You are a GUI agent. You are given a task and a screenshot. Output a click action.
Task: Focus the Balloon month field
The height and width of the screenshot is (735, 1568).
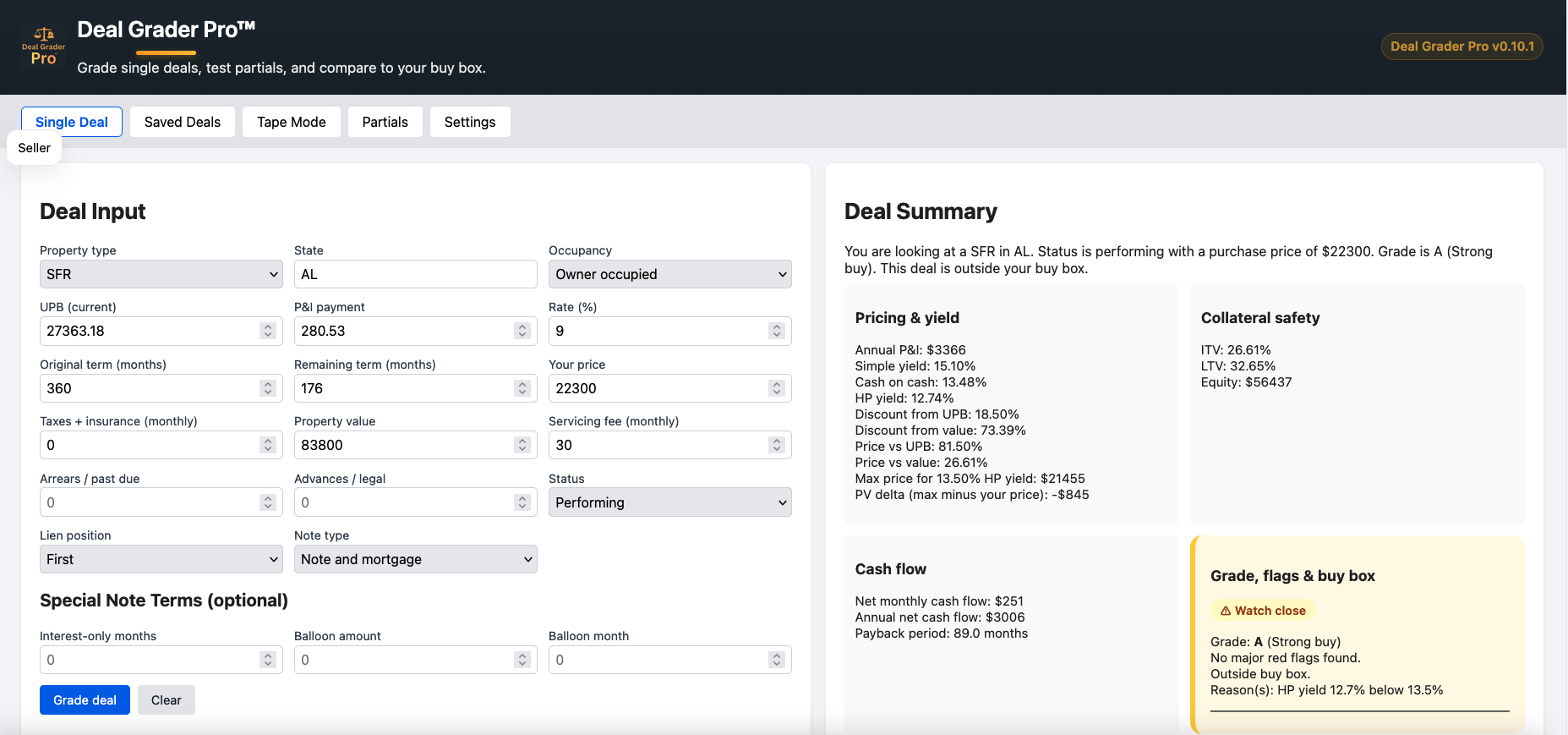pyautogui.click(x=670, y=660)
